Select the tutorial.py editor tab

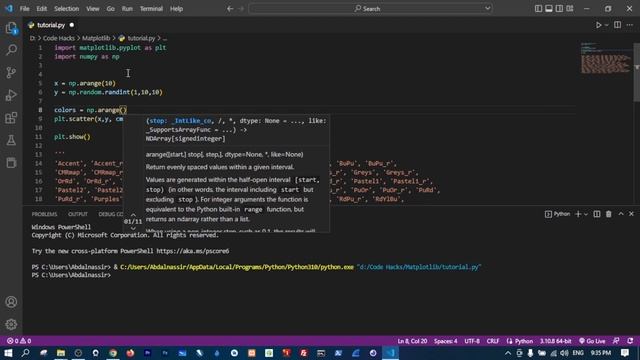[51, 25]
